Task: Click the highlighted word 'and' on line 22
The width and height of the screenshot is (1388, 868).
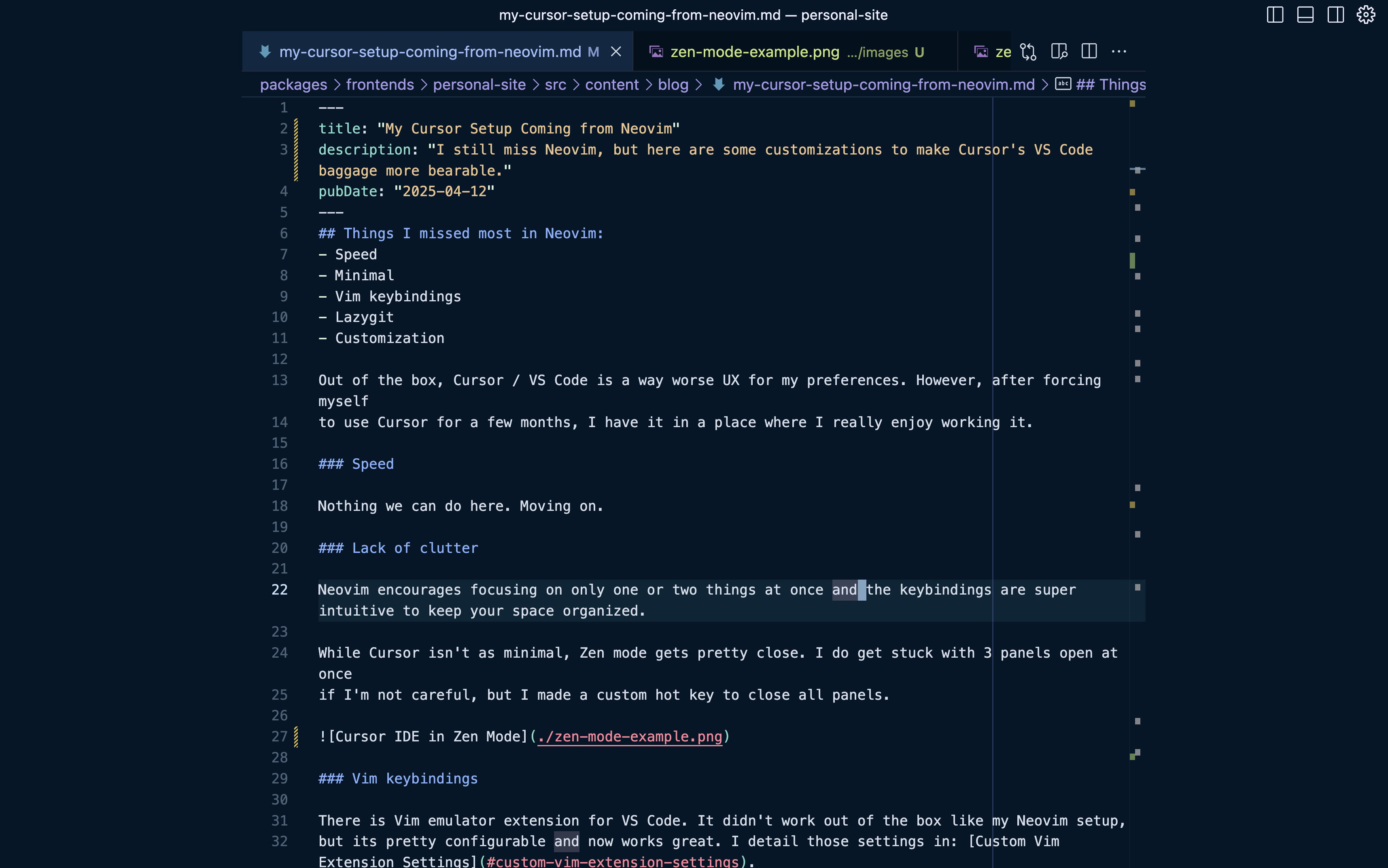Action: click(x=845, y=590)
